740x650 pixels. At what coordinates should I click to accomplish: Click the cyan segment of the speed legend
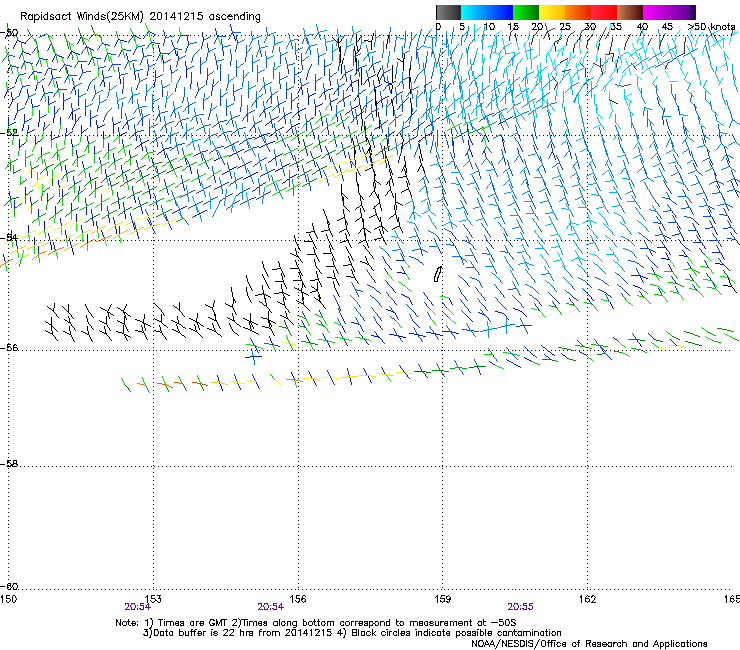(x=473, y=12)
